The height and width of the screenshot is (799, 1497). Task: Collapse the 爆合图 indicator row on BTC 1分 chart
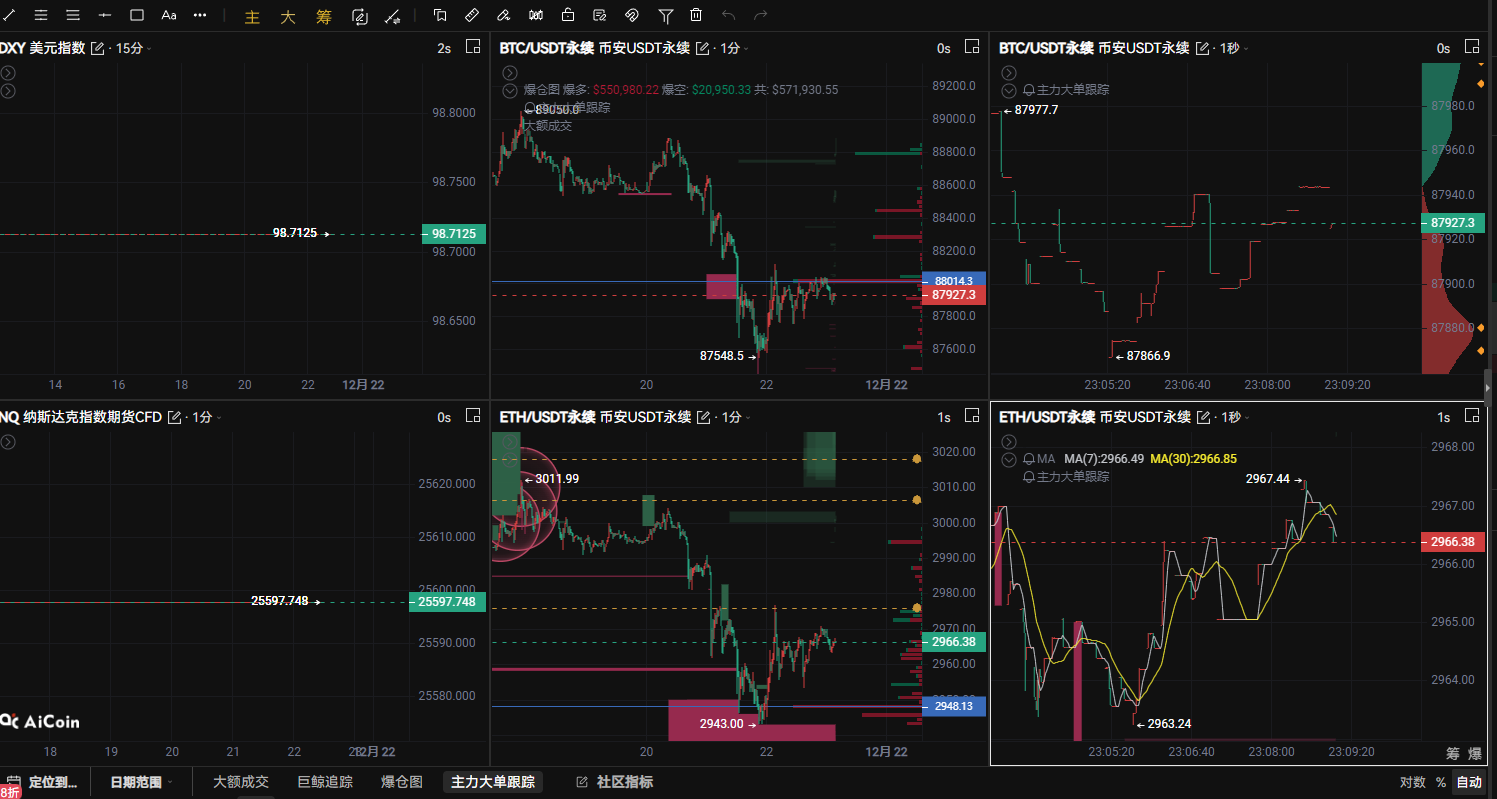510,90
